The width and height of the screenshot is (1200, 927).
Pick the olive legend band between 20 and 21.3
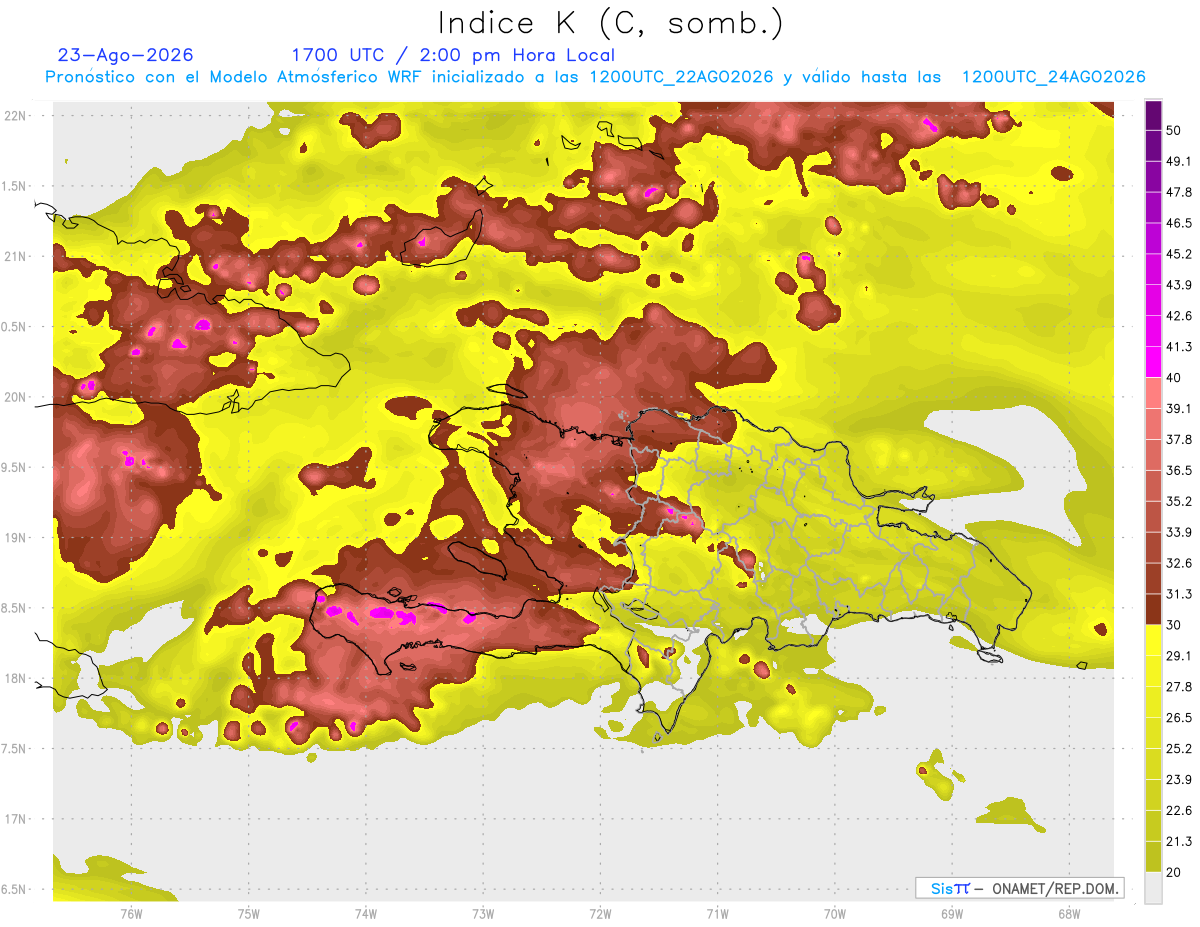point(1153,857)
